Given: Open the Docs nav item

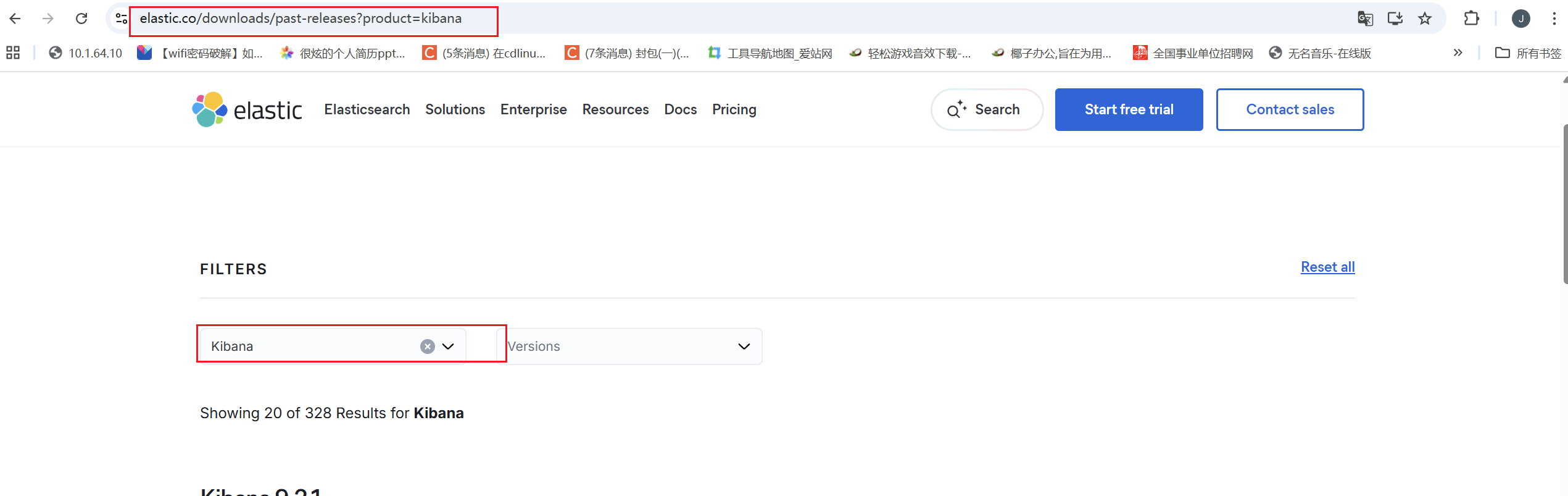Looking at the screenshot, I should point(681,109).
